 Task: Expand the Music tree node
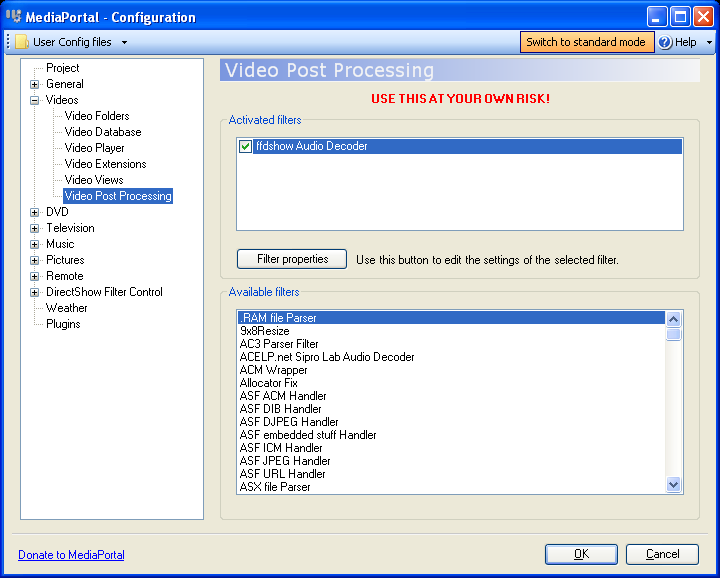34,244
